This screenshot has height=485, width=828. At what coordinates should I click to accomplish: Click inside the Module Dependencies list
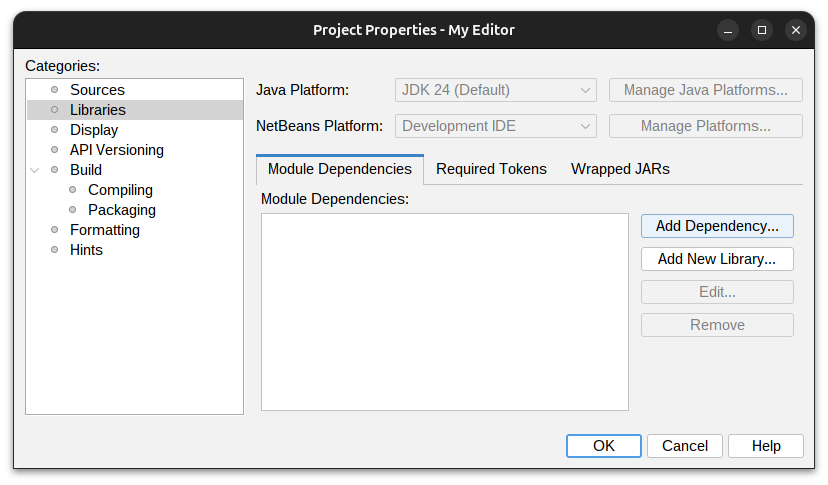[444, 311]
